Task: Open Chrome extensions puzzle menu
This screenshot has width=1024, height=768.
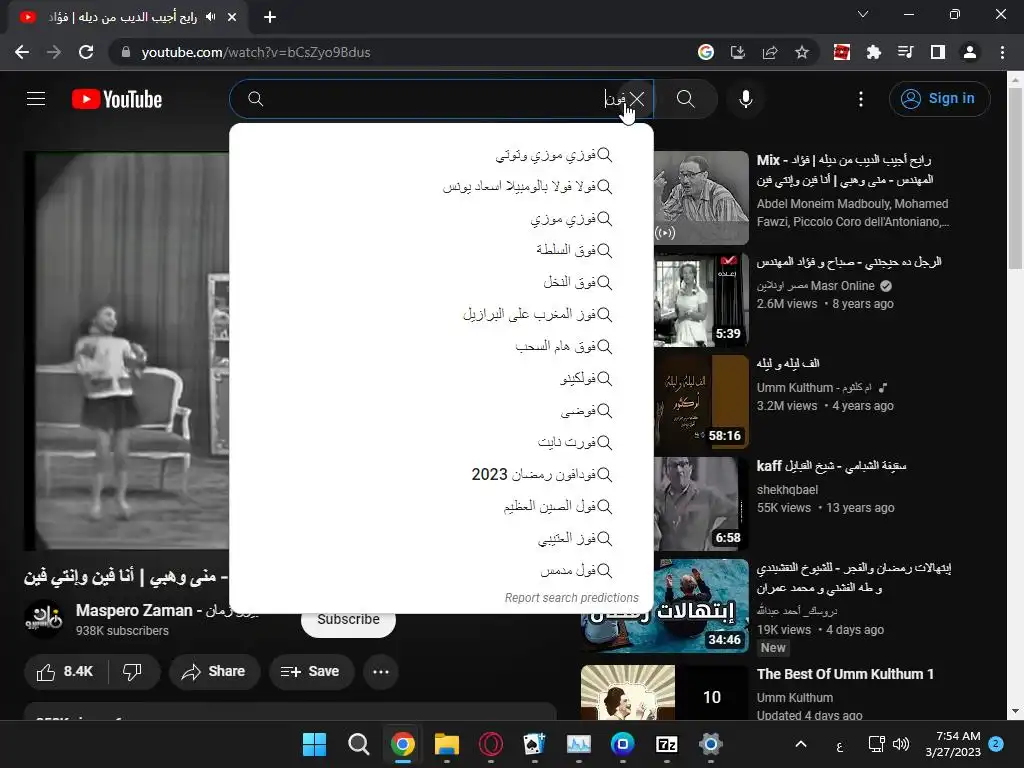Action: [x=874, y=52]
